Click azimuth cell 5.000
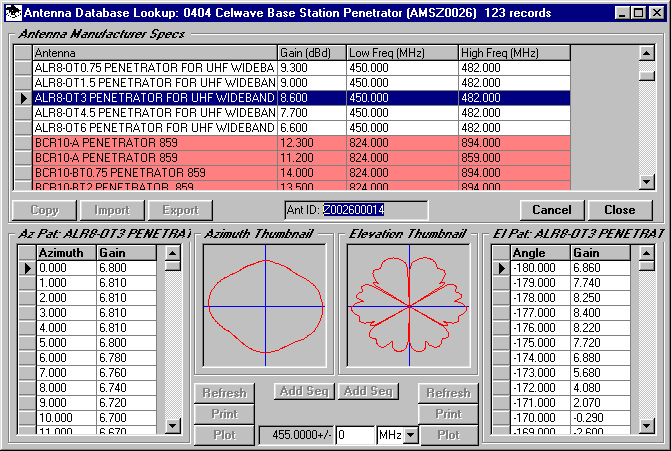The image size is (671, 451). [66, 343]
